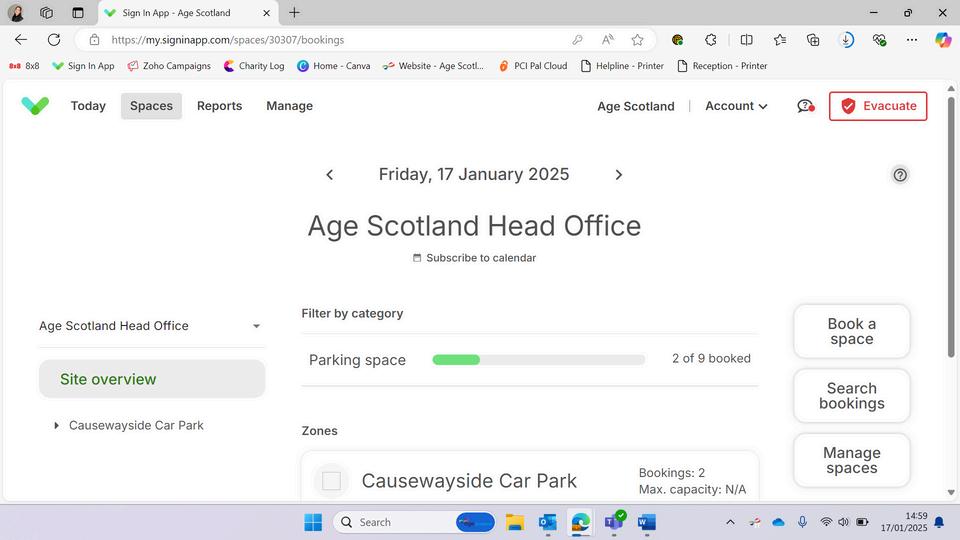Open Zoho Campaigns bookmark
The height and width of the screenshot is (540, 960).
point(169,66)
